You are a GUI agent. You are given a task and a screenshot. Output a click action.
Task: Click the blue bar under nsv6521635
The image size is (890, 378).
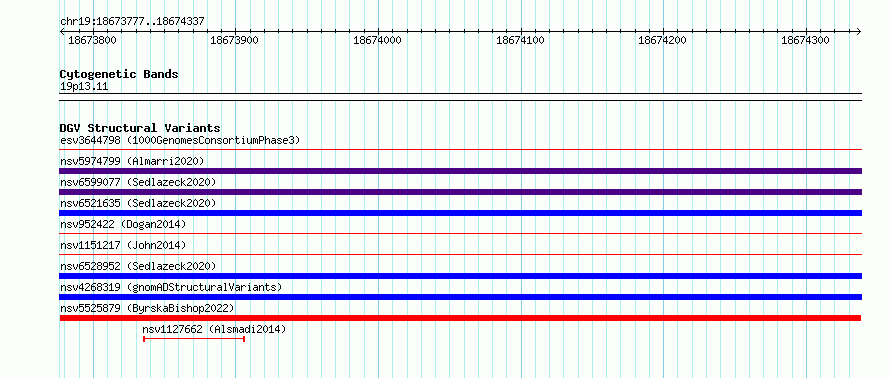pos(460,213)
